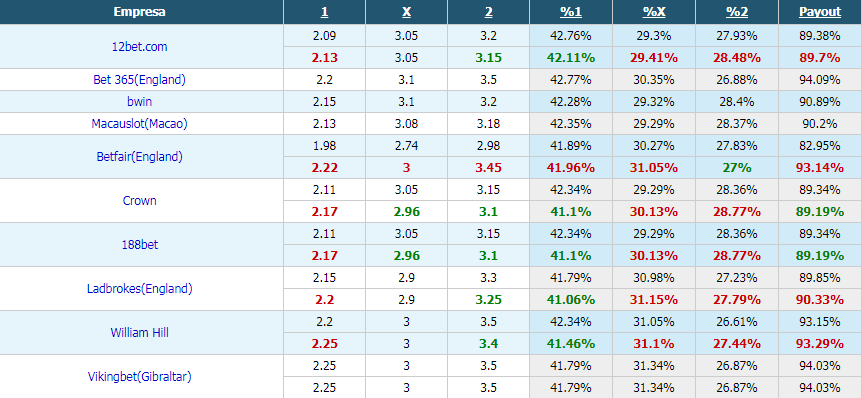Open the Ladbrokes(England) link
Screen dimensions: 862x398
coord(140,289)
